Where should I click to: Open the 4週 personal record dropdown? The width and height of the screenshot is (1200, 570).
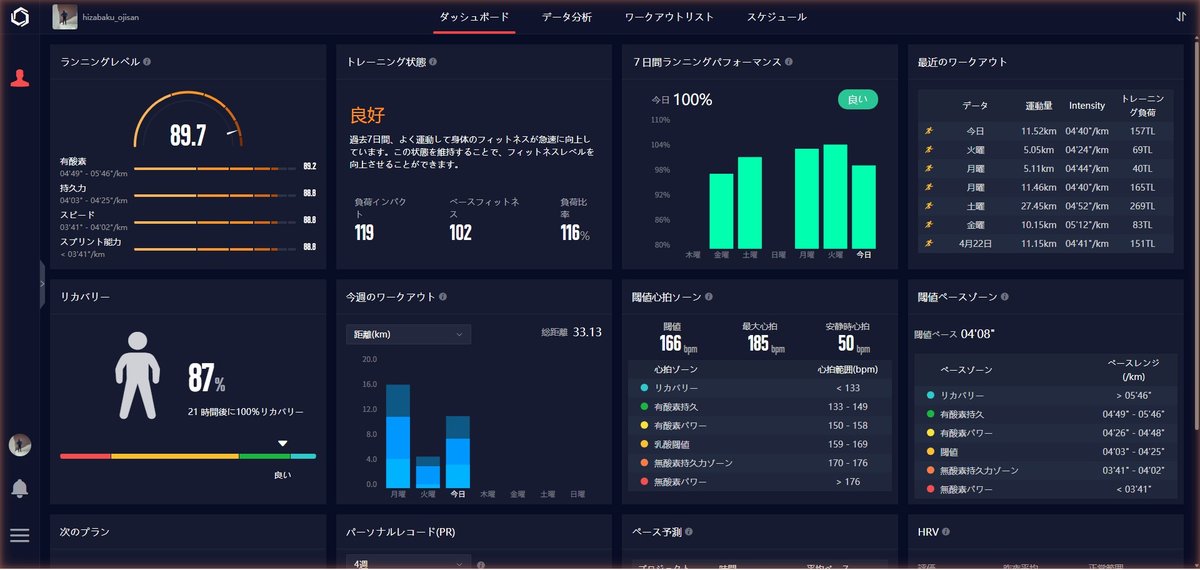pyautogui.click(x=408, y=564)
